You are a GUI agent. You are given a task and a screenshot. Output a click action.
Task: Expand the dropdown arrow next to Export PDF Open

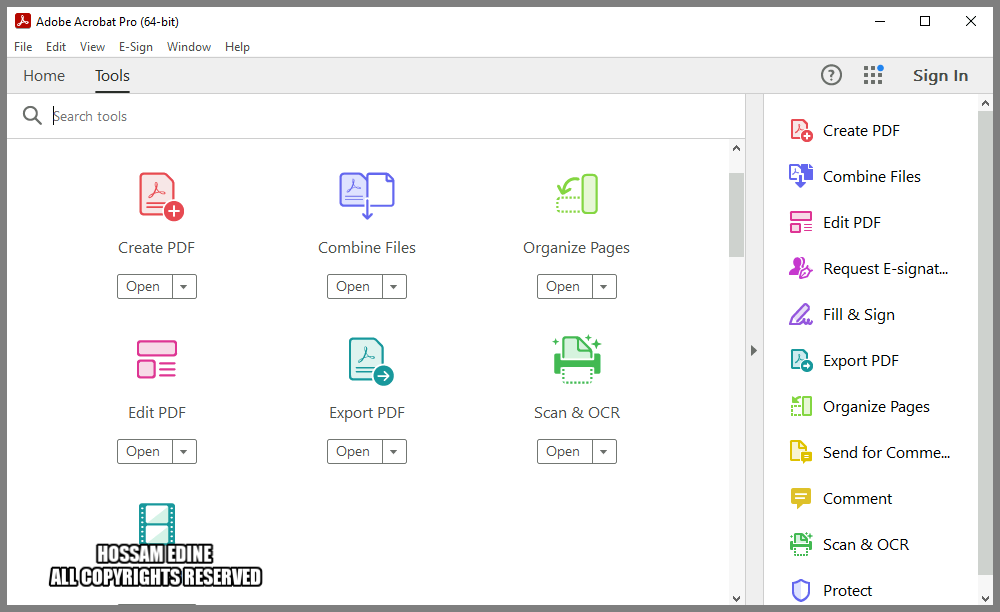point(394,452)
